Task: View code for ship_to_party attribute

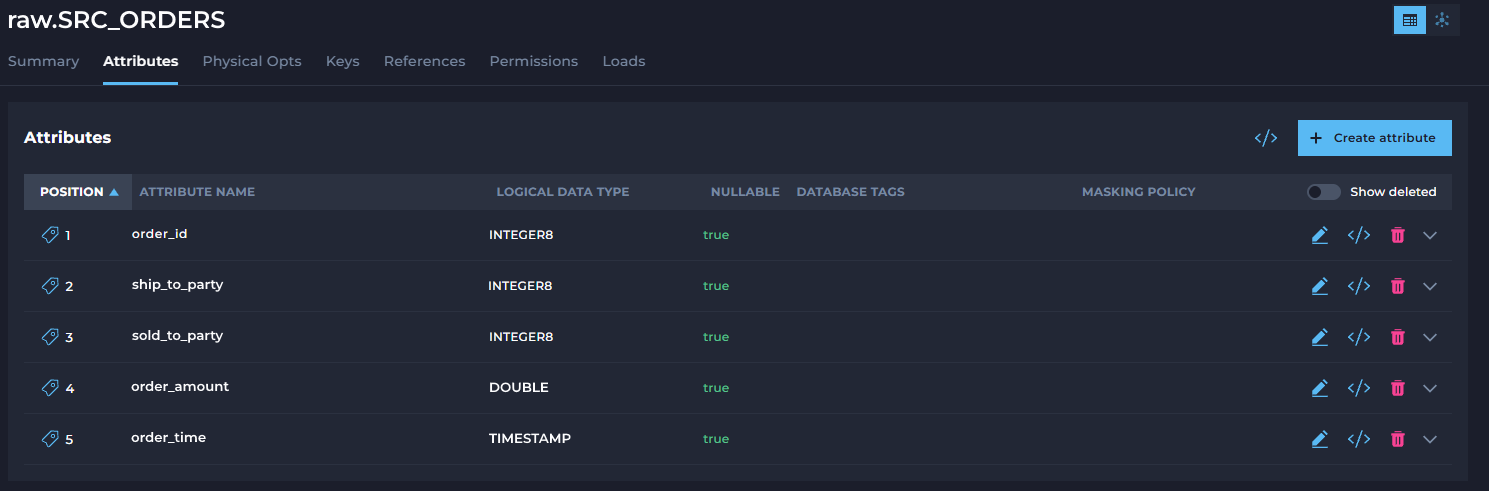Action: tap(1358, 286)
